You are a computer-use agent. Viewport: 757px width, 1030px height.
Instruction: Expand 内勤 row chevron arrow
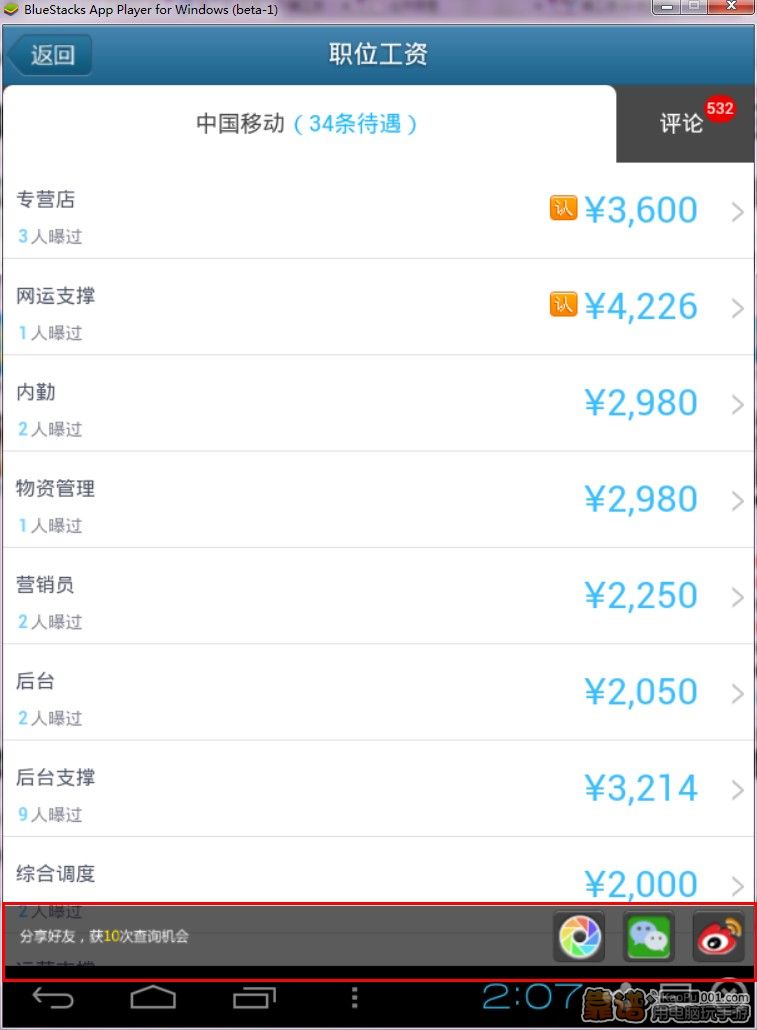tap(738, 404)
